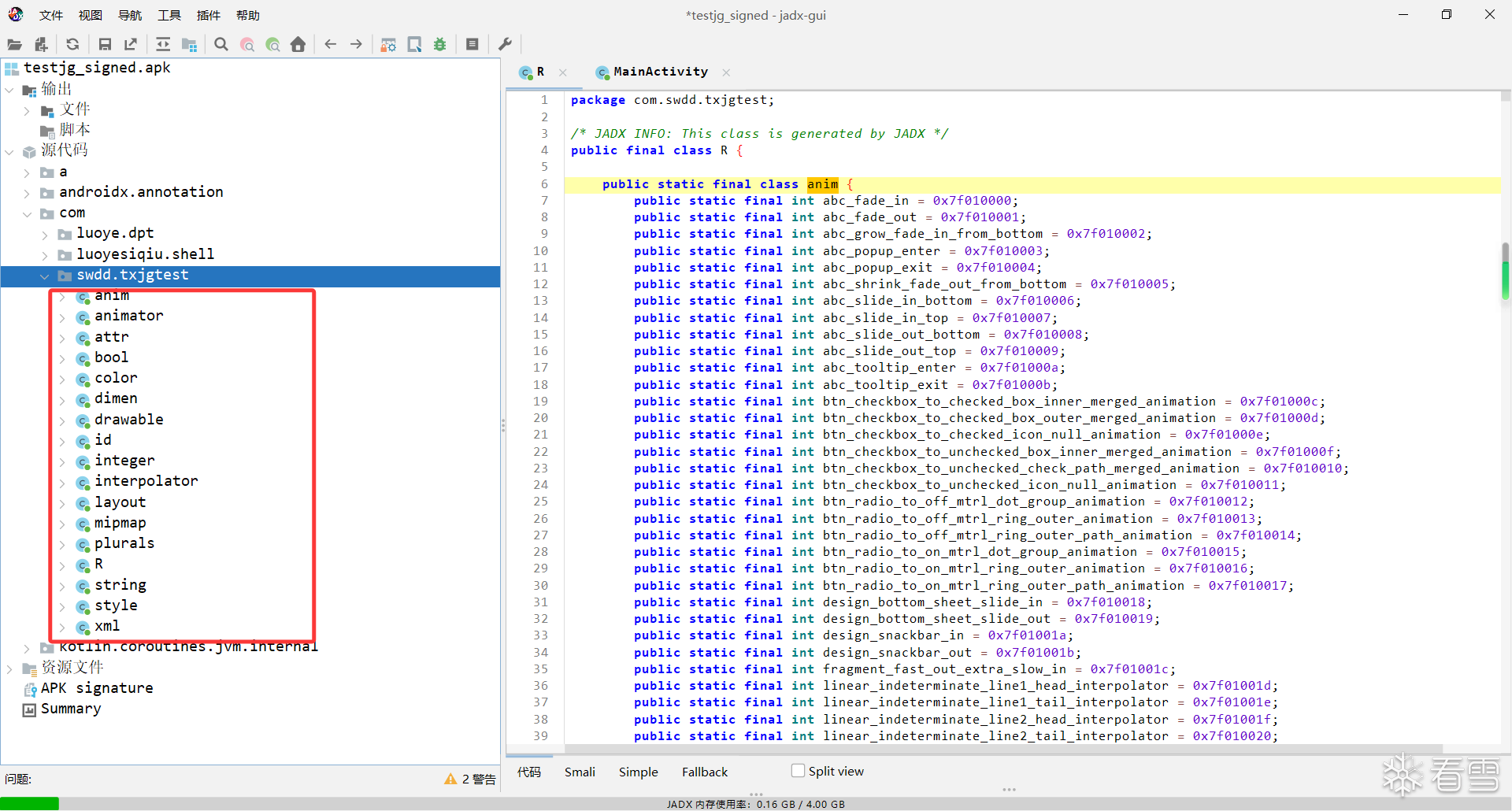Expand the androidx.annotation package
Image resolution: width=1512 pixels, height=811 pixels.
pyautogui.click(x=27, y=193)
